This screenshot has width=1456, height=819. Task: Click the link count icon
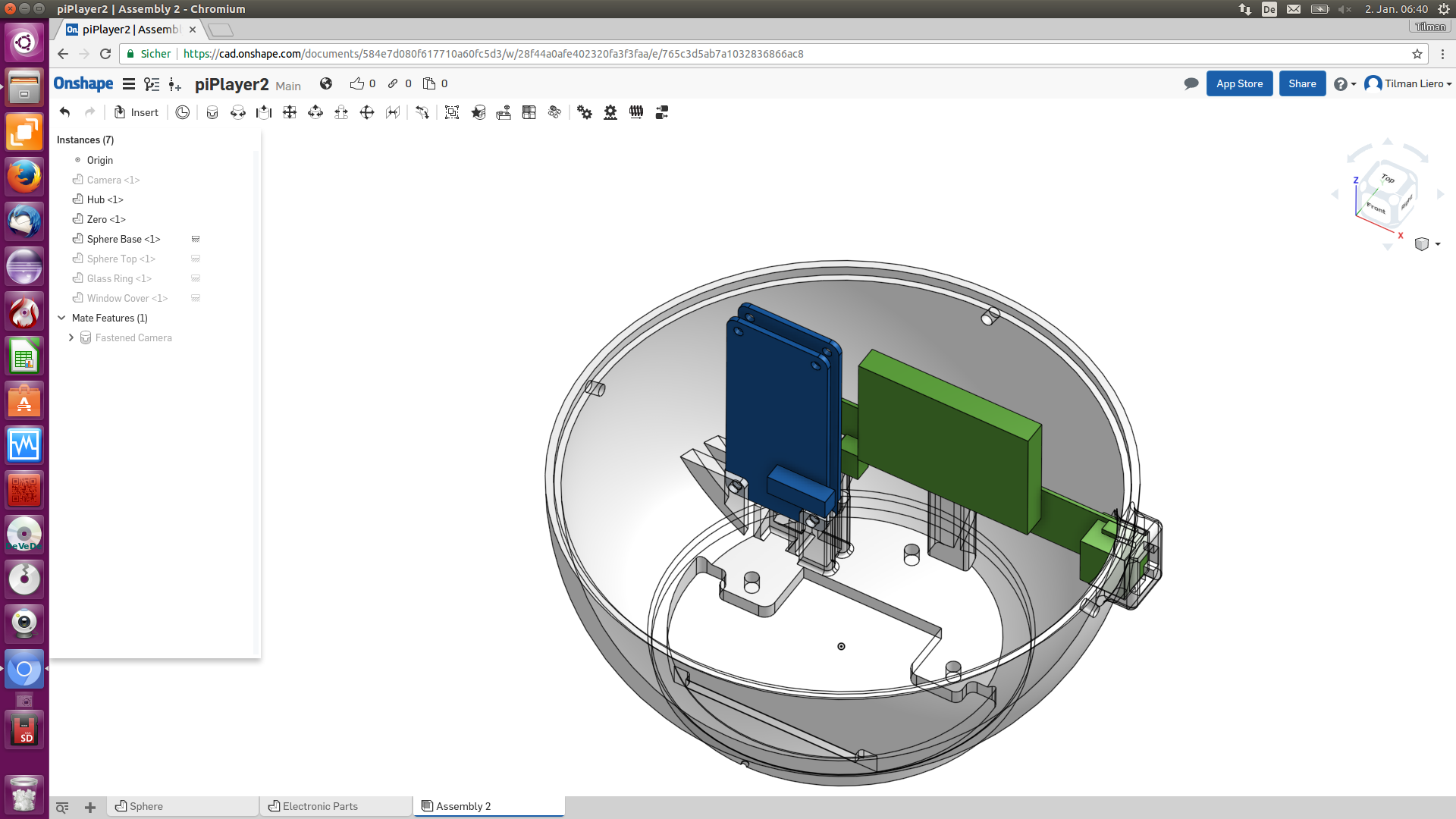coord(393,83)
